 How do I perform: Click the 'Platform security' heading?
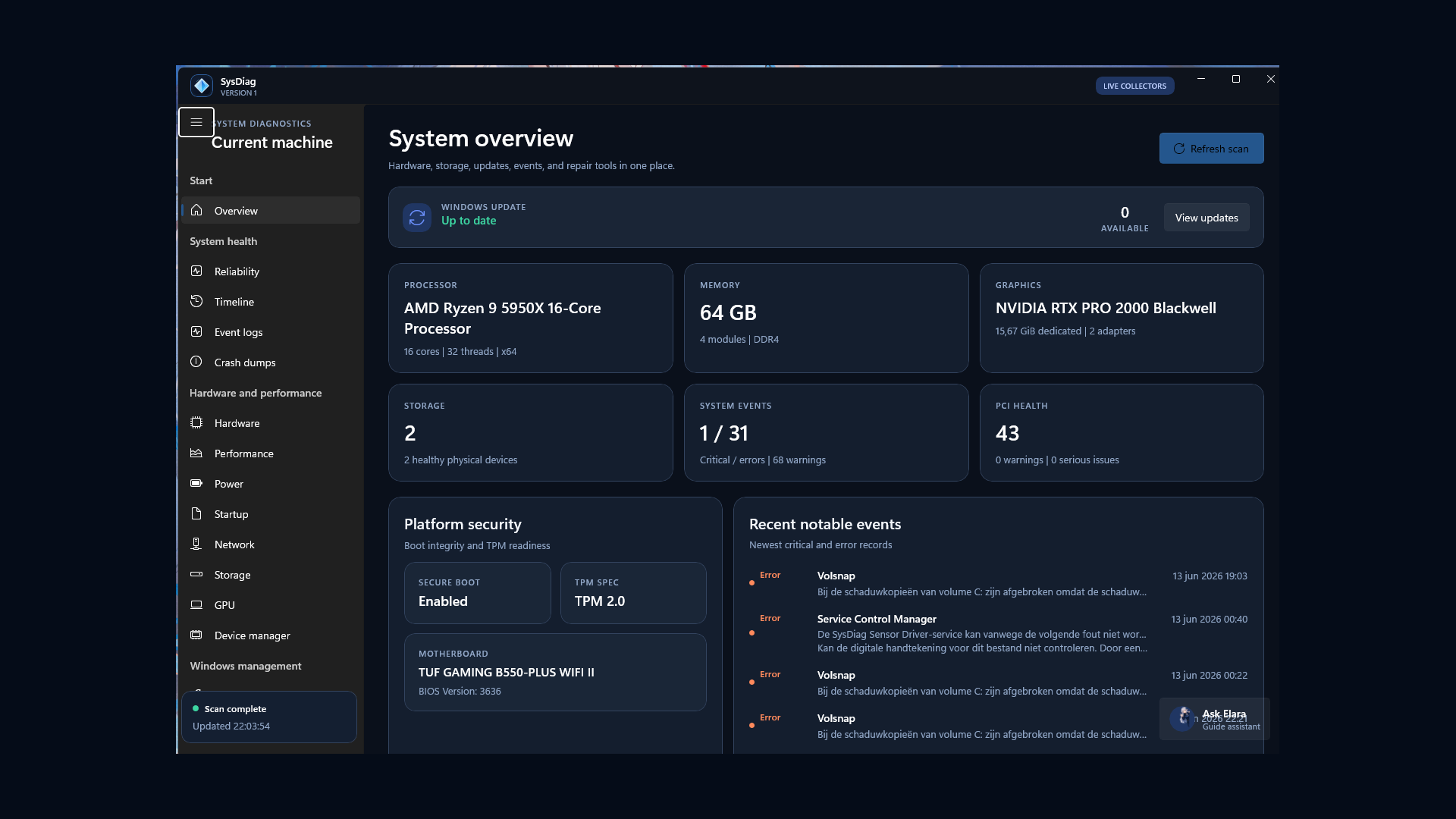coord(463,524)
